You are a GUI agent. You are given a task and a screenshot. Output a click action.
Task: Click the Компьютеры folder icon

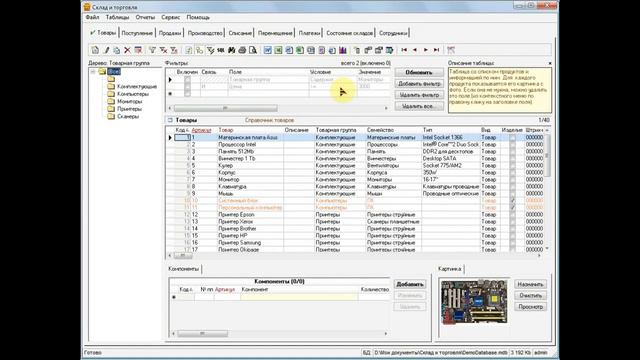111,94
